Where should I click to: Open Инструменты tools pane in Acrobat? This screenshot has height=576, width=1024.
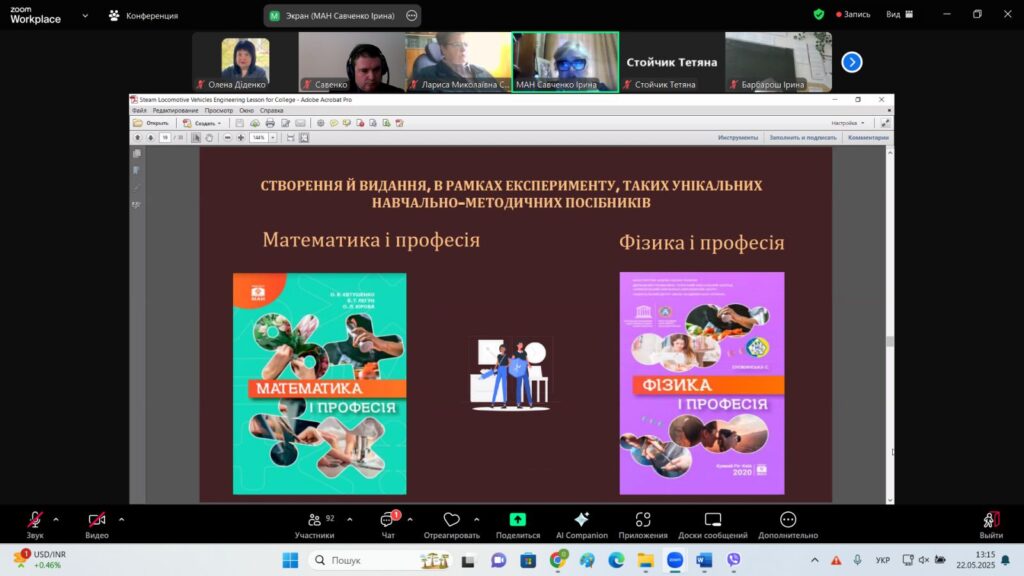(x=738, y=138)
